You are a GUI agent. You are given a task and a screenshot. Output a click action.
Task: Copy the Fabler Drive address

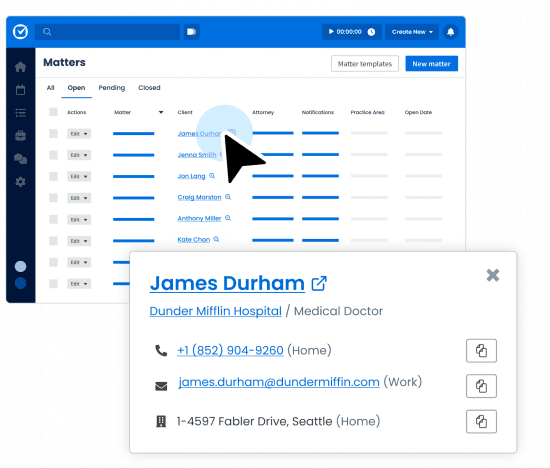[x=481, y=421]
